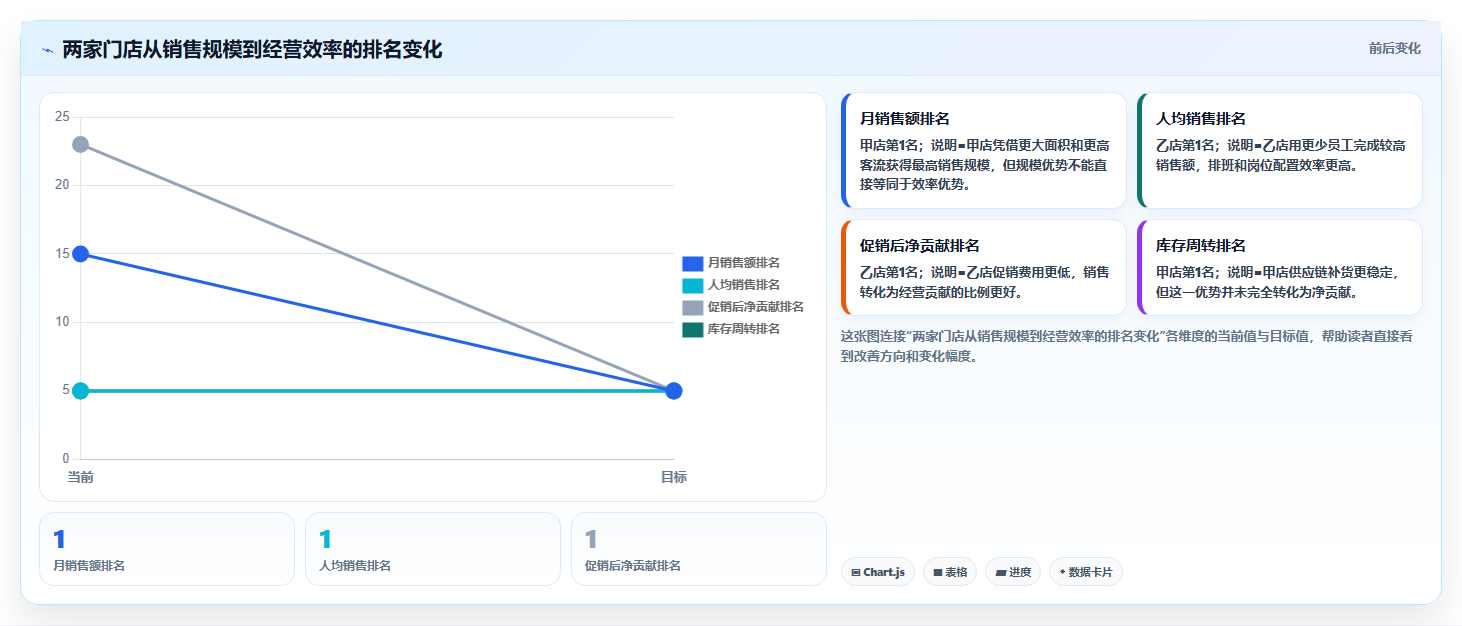This screenshot has width=1462, height=626.
Task: Click the blue data point at 目标
Action: point(674,391)
